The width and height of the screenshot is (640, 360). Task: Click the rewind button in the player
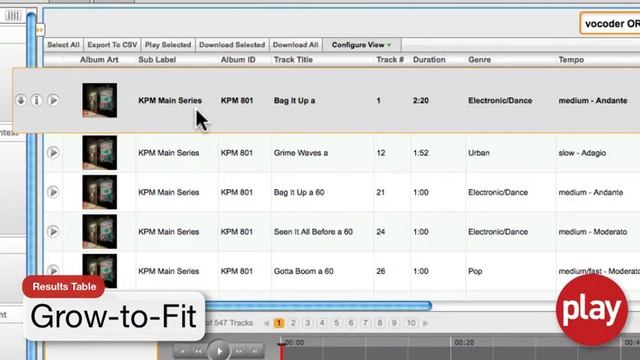pyautogui.click(x=198, y=351)
